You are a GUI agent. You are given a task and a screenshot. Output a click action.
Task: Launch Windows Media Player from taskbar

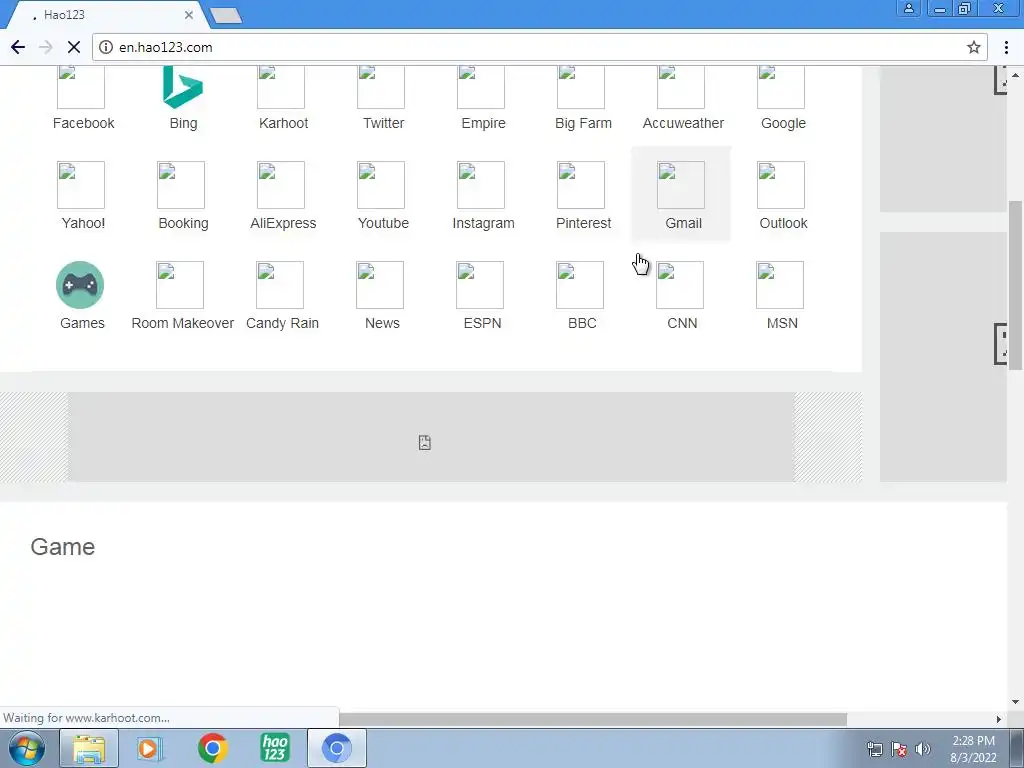pyautogui.click(x=150, y=748)
